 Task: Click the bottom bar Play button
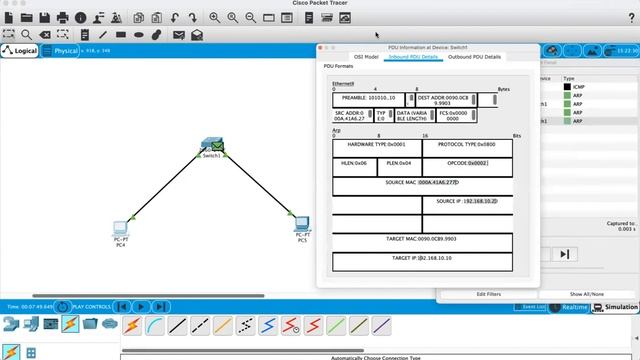pos(141,307)
